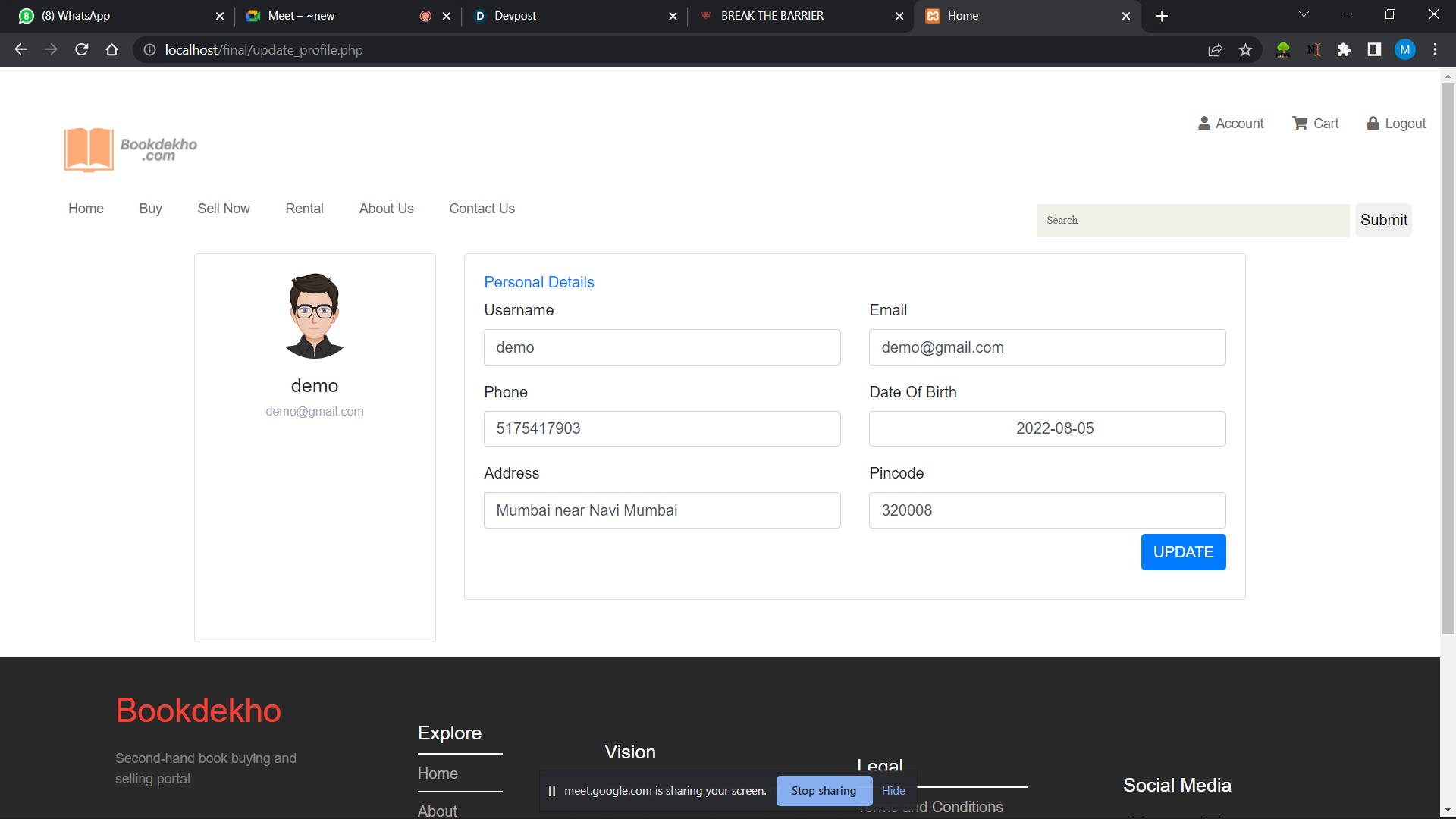Image resolution: width=1456 pixels, height=819 pixels.
Task: Click the share page icon
Action: (x=1215, y=50)
